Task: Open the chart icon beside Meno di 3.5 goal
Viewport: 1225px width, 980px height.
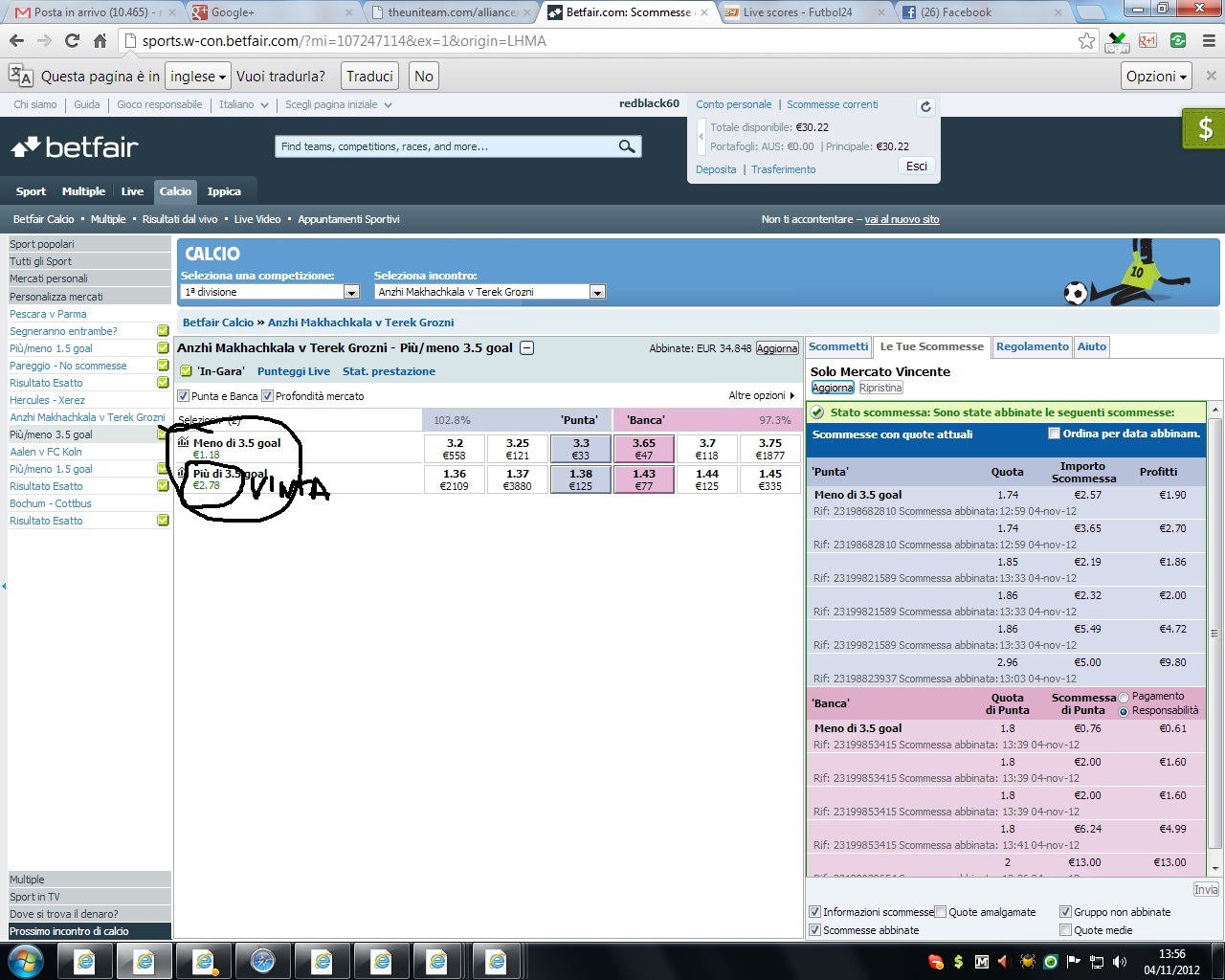Action: point(184,442)
